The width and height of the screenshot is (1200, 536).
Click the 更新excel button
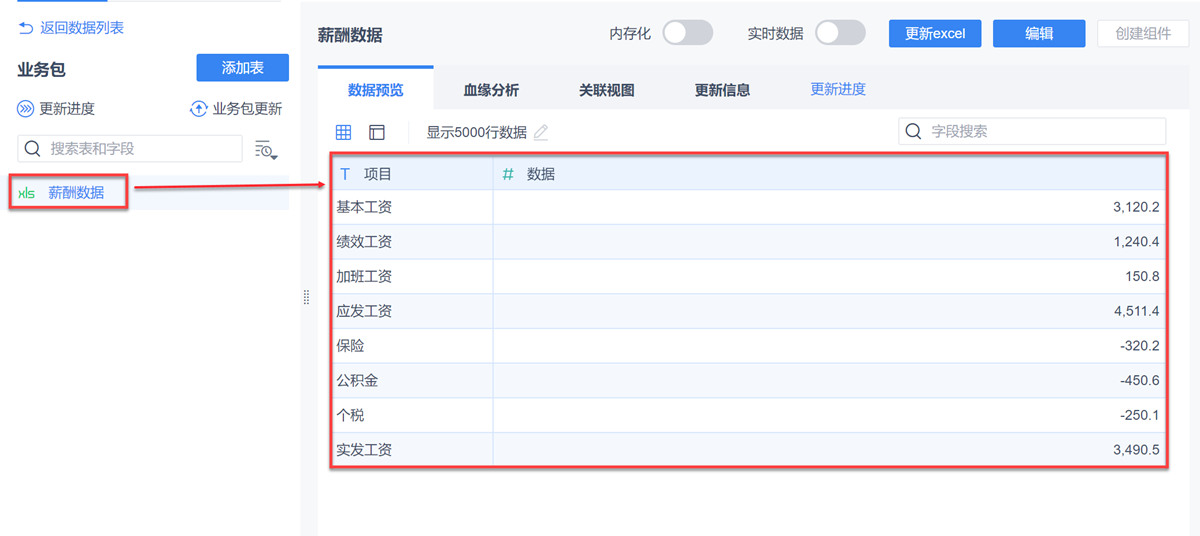pos(935,33)
